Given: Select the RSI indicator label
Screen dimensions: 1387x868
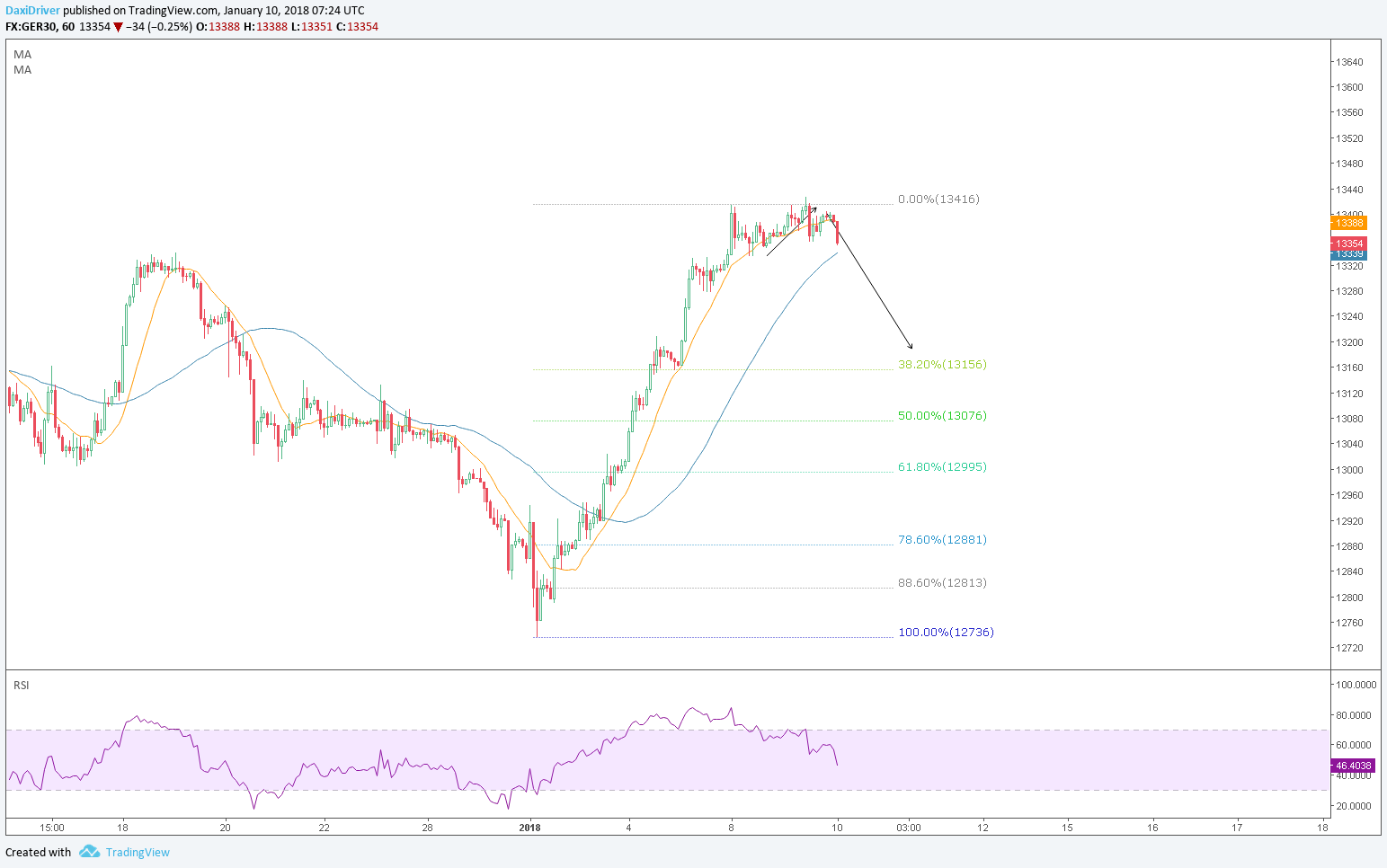Looking at the screenshot, I should pyautogui.click(x=22, y=686).
